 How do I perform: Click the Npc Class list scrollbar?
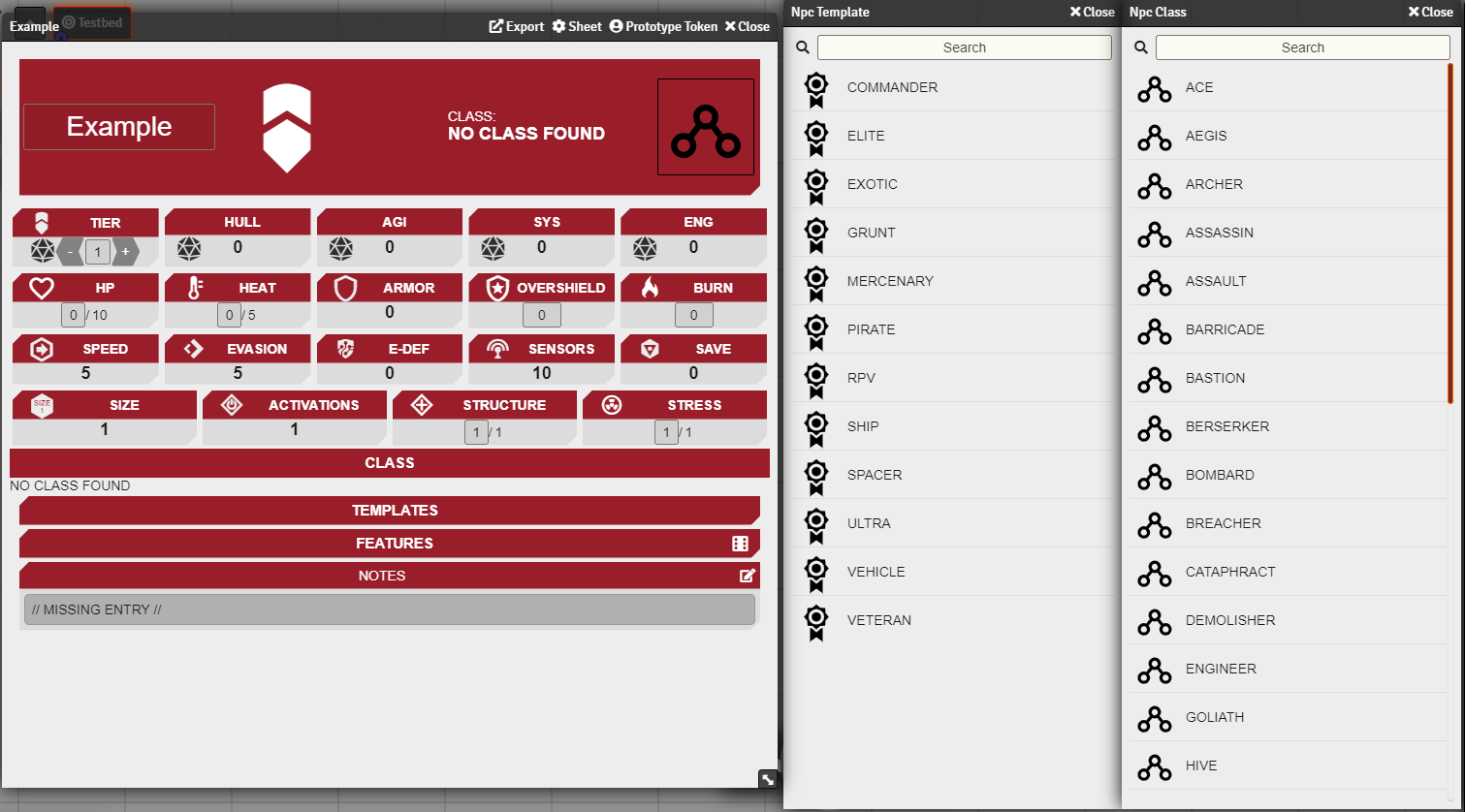coord(1450,233)
